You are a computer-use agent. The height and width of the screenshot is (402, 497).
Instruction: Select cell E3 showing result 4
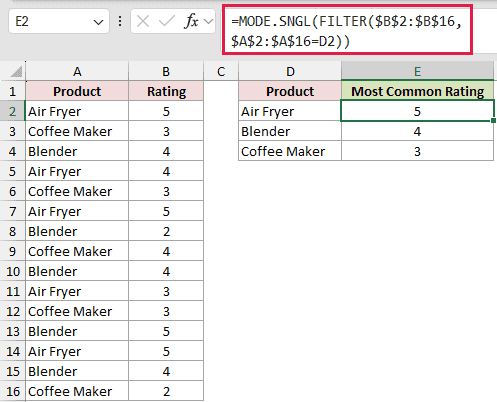[417, 131]
